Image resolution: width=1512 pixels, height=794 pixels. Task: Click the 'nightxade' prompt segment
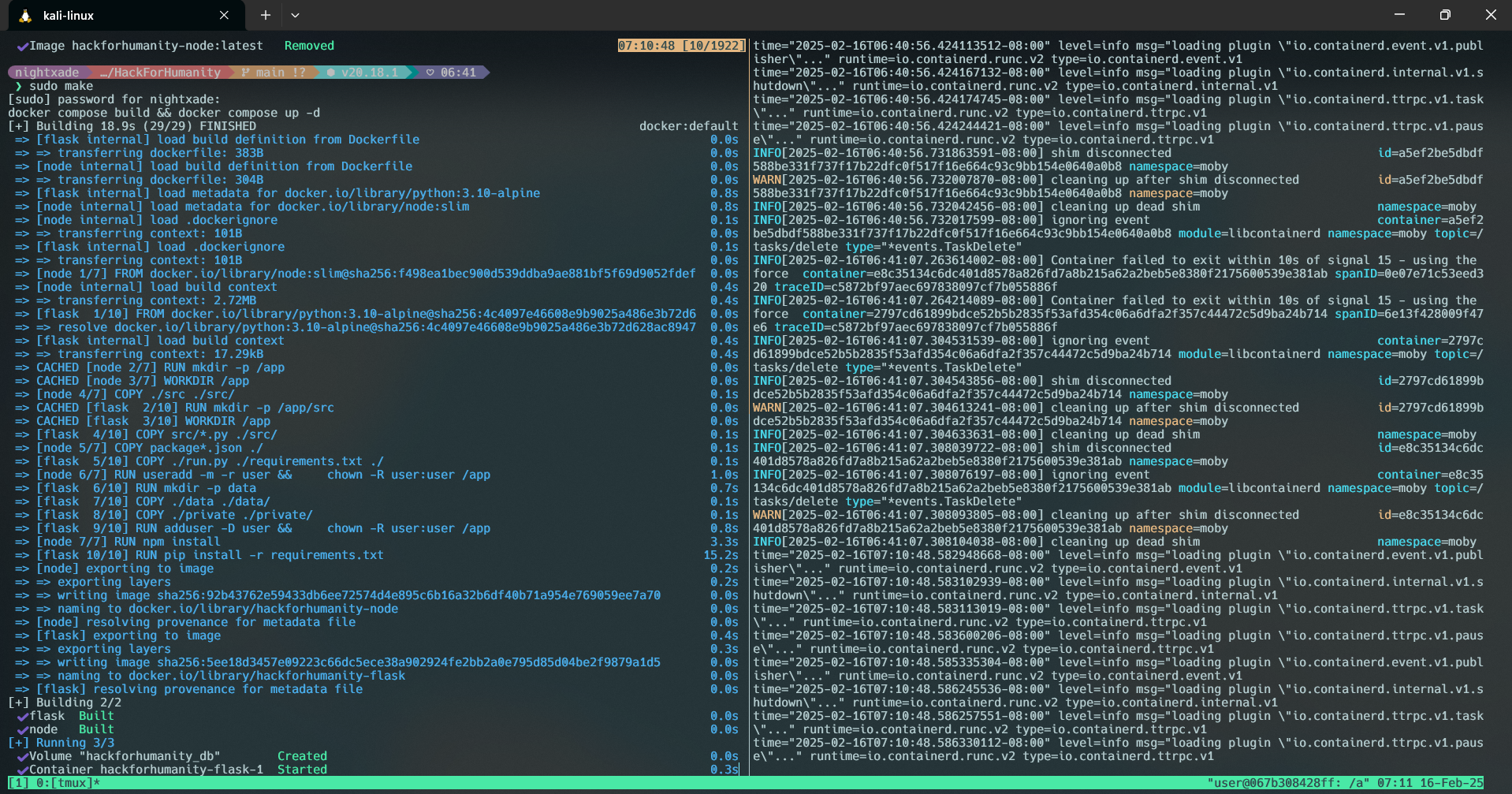click(47, 73)
